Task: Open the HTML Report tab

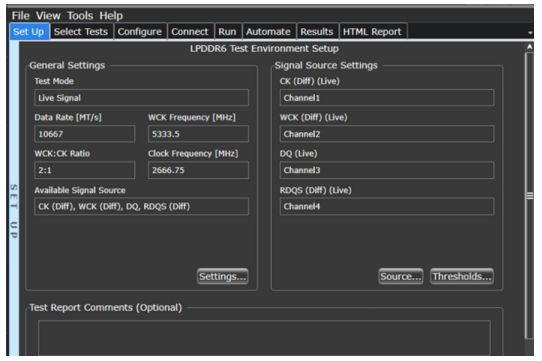Action: (373, 31)
